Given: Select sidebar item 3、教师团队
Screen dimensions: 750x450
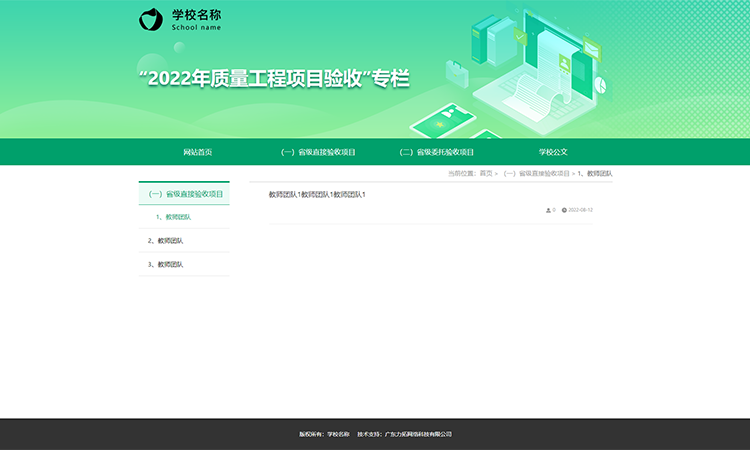Looking at the screenshot, I should 165,264.
